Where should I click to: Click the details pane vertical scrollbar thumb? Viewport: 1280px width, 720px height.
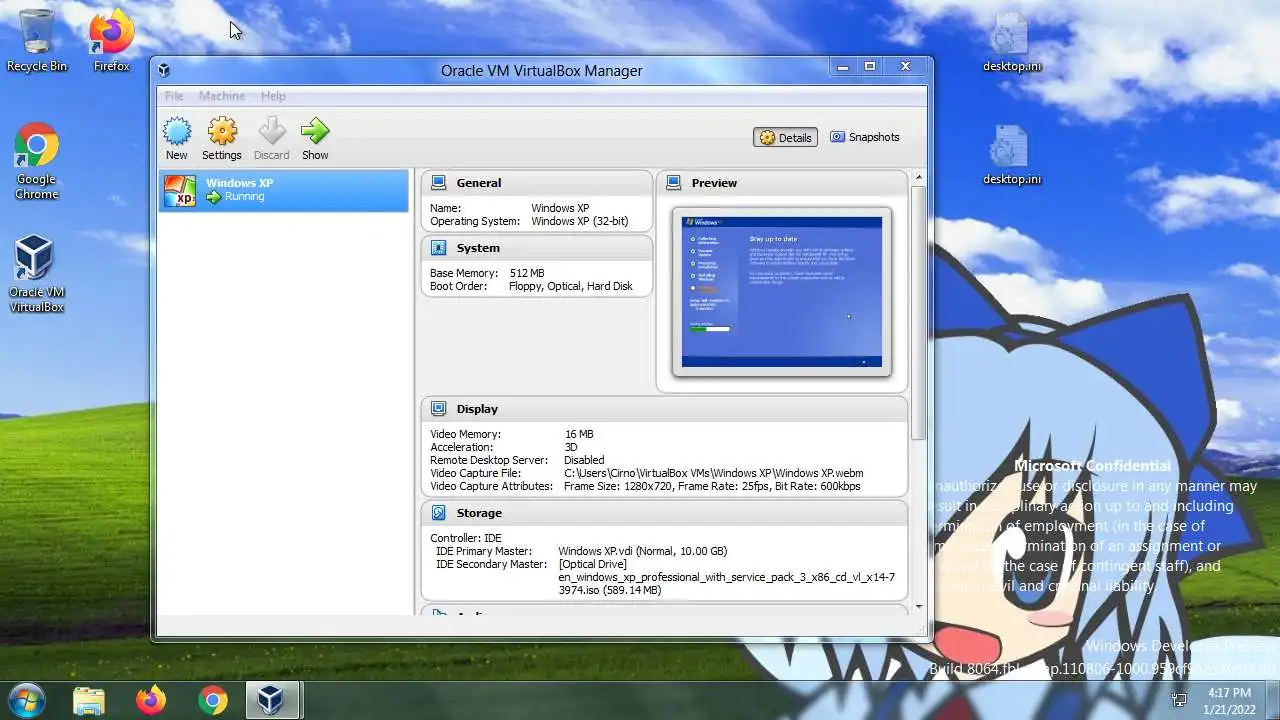918,312
